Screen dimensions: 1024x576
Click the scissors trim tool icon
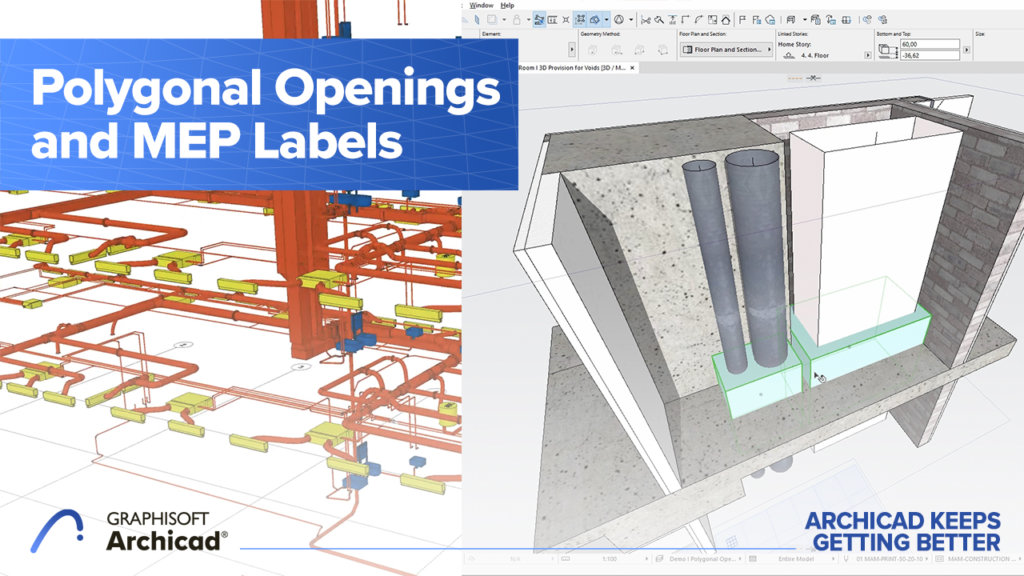click(x=646, y=19)
